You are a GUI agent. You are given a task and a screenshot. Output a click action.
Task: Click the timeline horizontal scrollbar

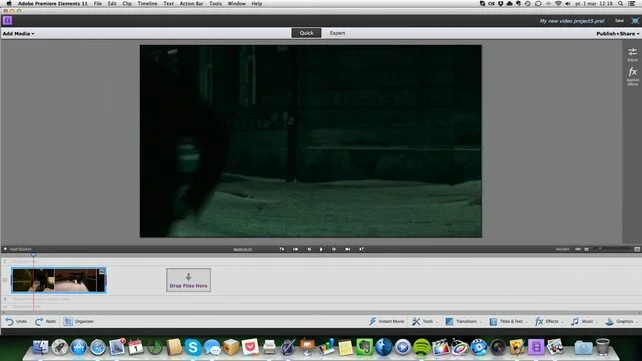(x=321, y=312)
